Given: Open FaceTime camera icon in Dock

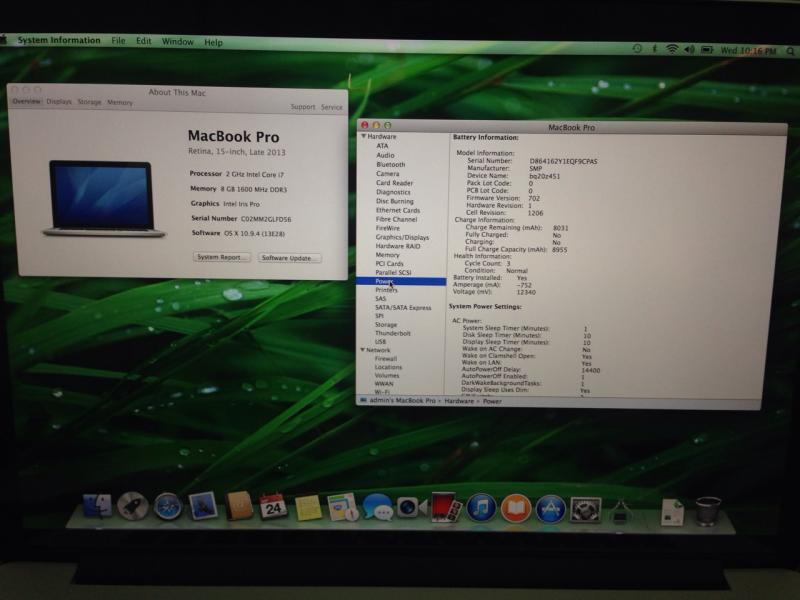Looking at the screenshot, I should [x=411, y=508].
